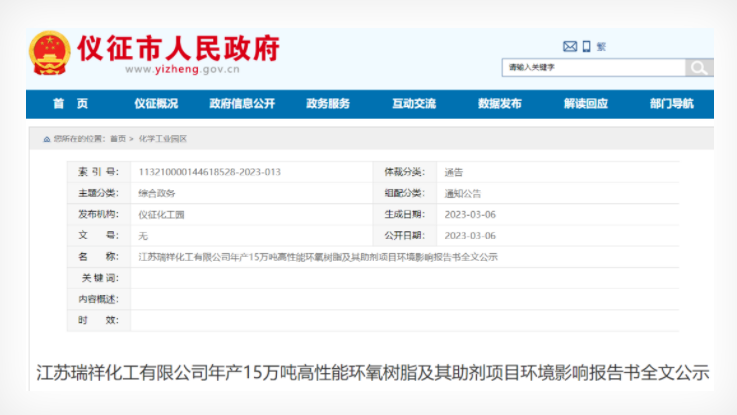Switch to traditional Chinese via 繁
This screenshot has width=737, height=415.
pos(601,47)
